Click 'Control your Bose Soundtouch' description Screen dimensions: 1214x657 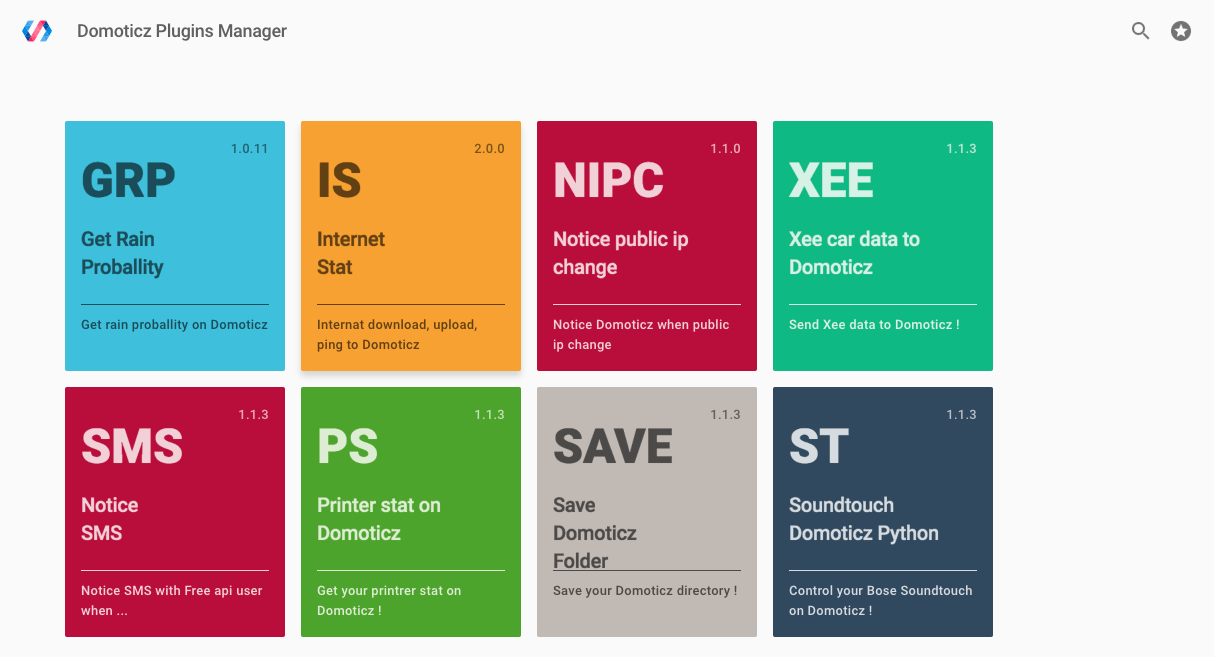tap(881, 601)
